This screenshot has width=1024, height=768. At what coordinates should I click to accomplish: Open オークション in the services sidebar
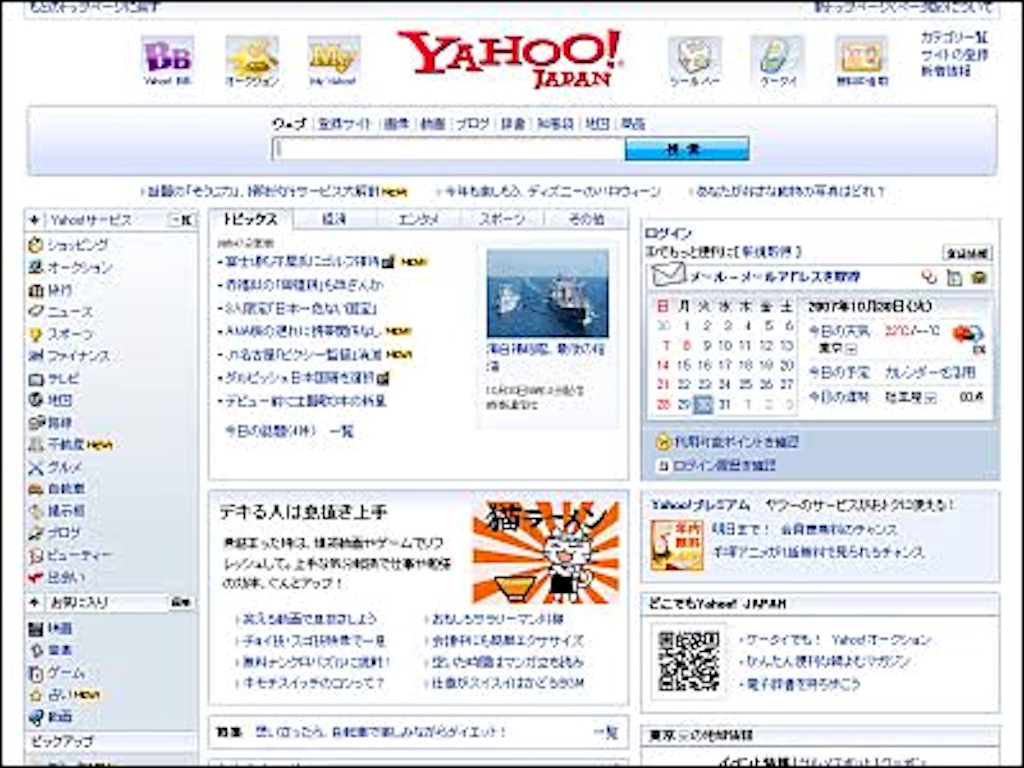coord(71,267)
